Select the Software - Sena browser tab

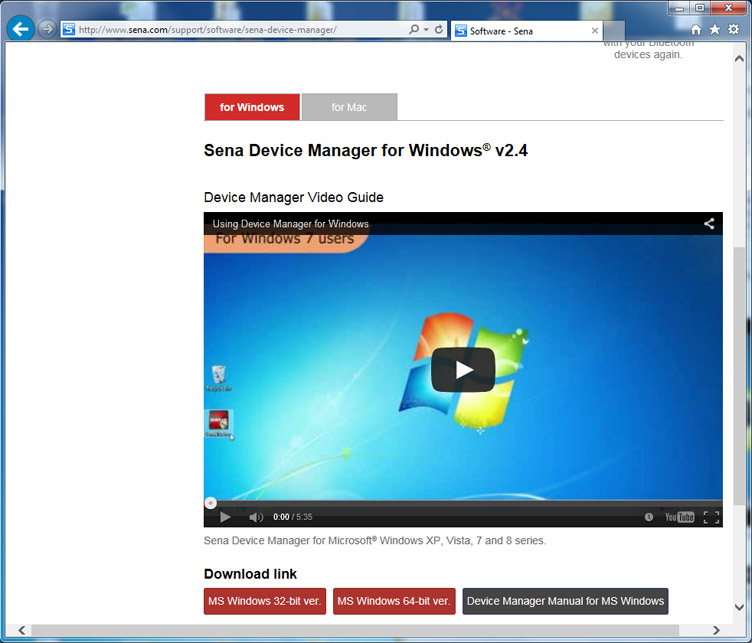(x=527, y=31)
